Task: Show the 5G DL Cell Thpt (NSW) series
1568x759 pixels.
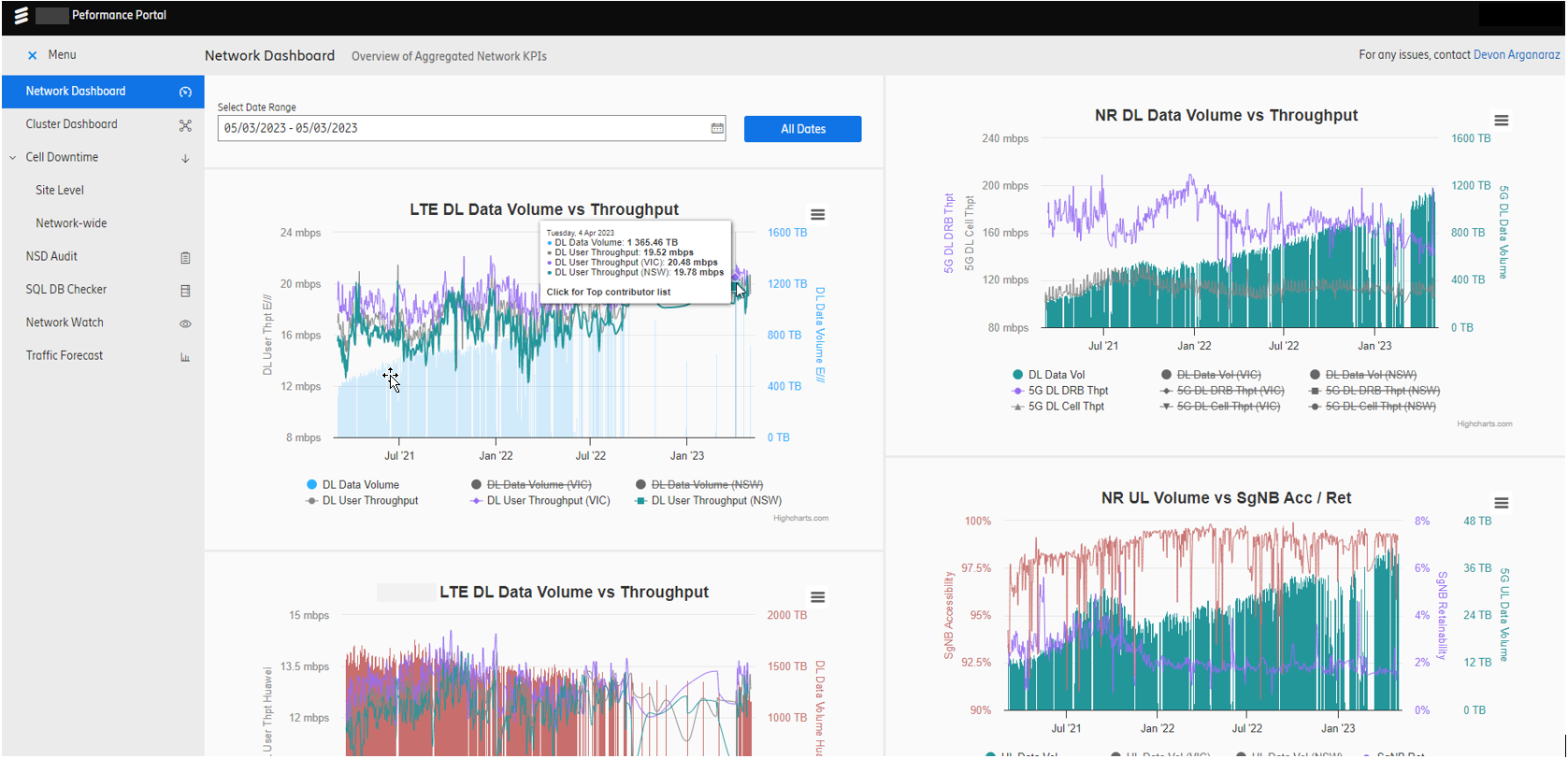Action: coord(1373,407)
